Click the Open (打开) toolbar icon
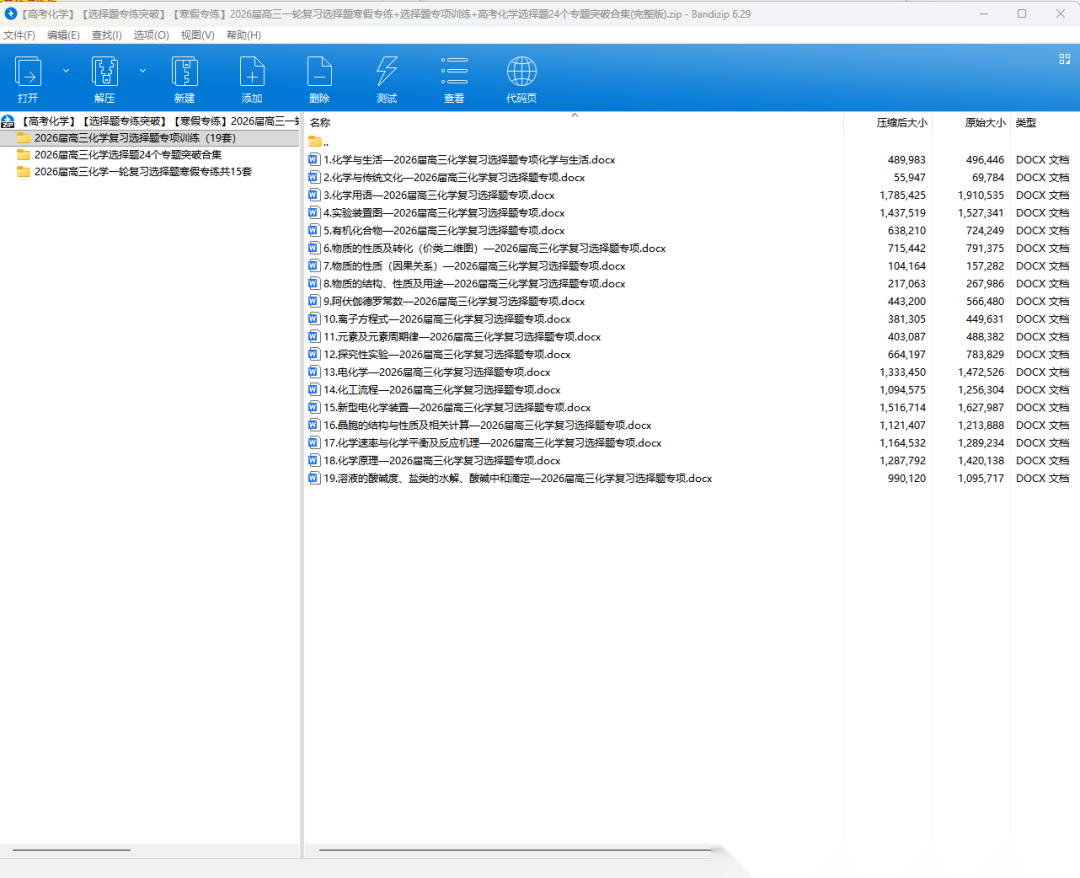 point(28,72)
